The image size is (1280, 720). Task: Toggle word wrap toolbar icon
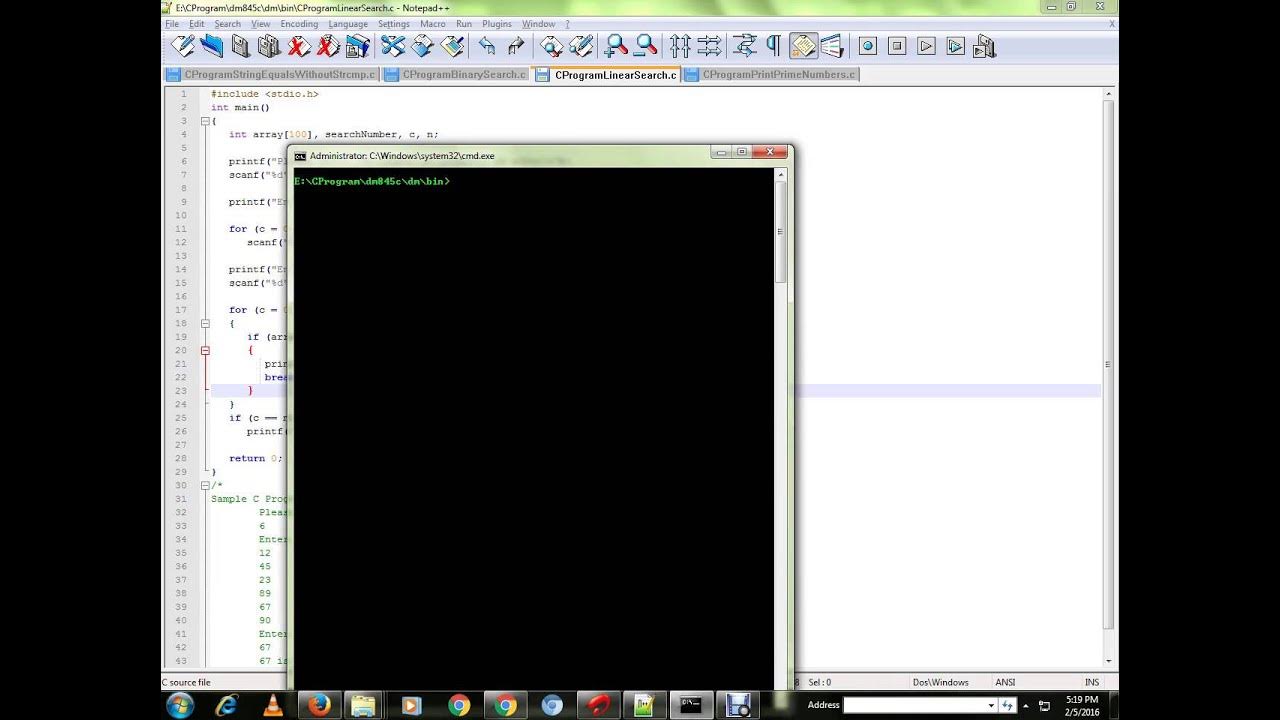(x=744, y=46)
